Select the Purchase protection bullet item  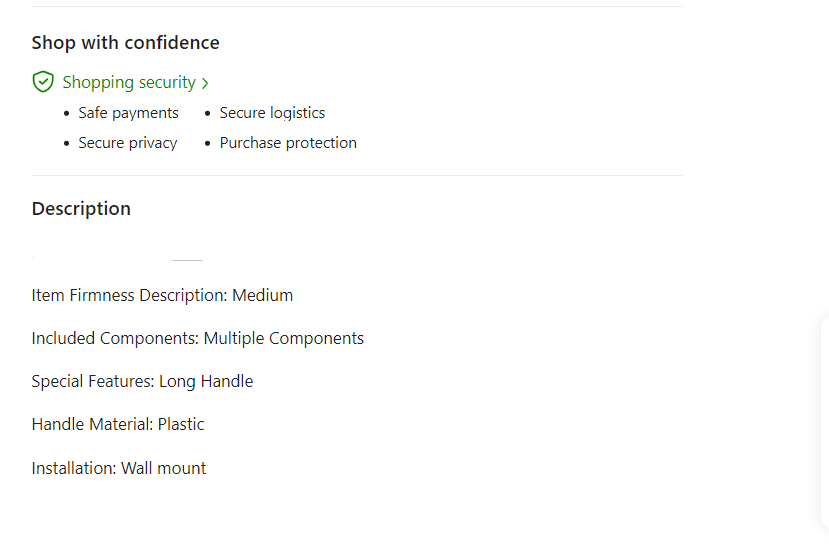(x=288, y=143)
